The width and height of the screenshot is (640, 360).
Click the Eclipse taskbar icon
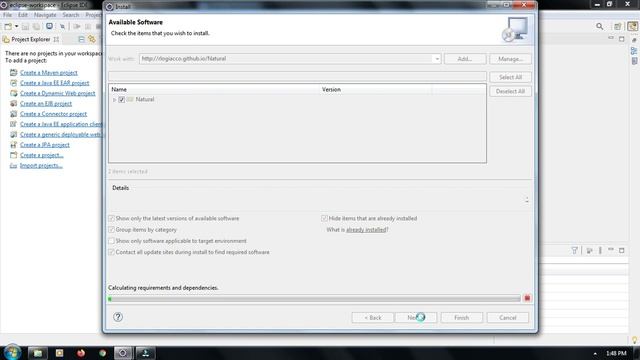coord(123,353)
